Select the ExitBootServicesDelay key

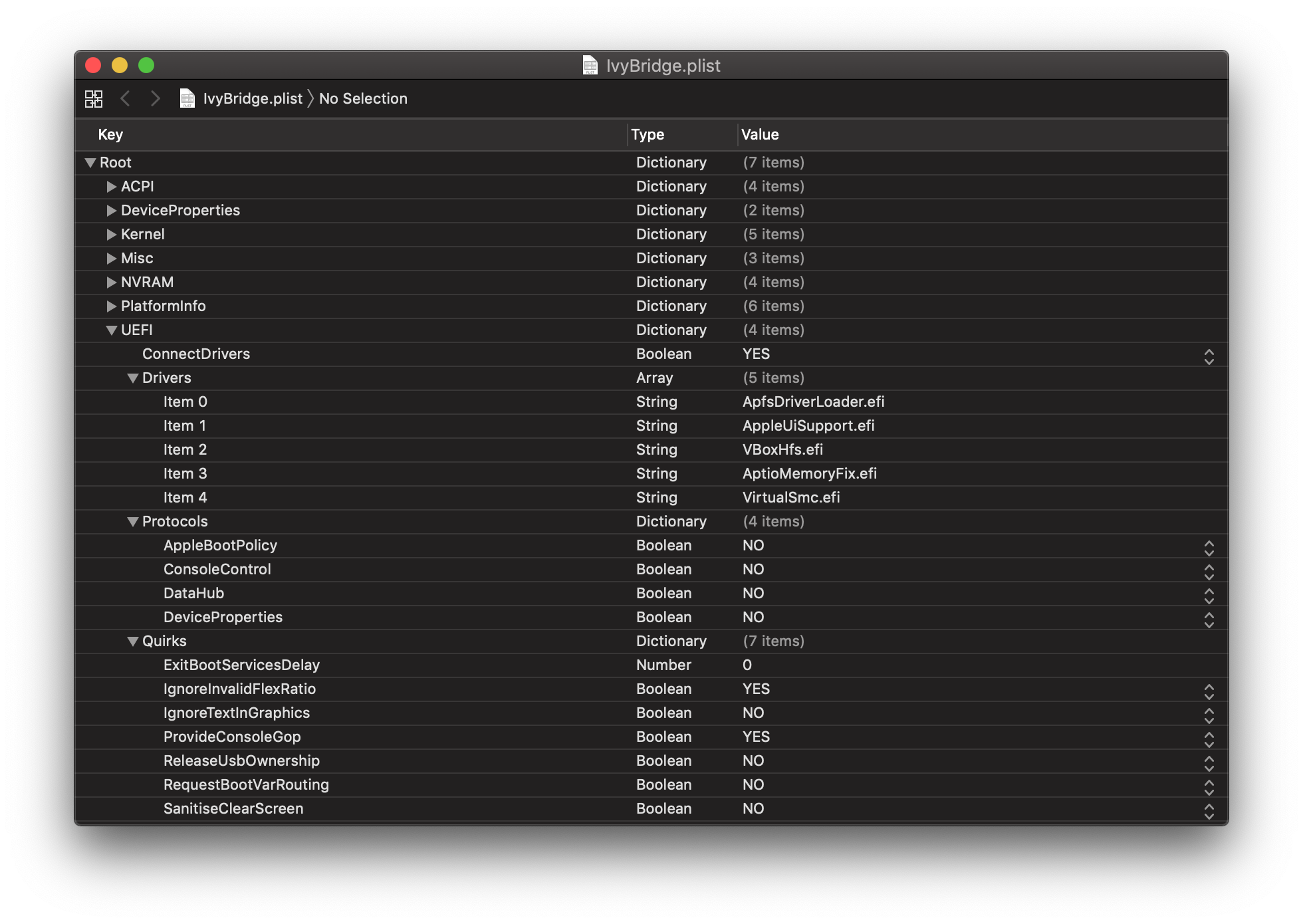241,665
